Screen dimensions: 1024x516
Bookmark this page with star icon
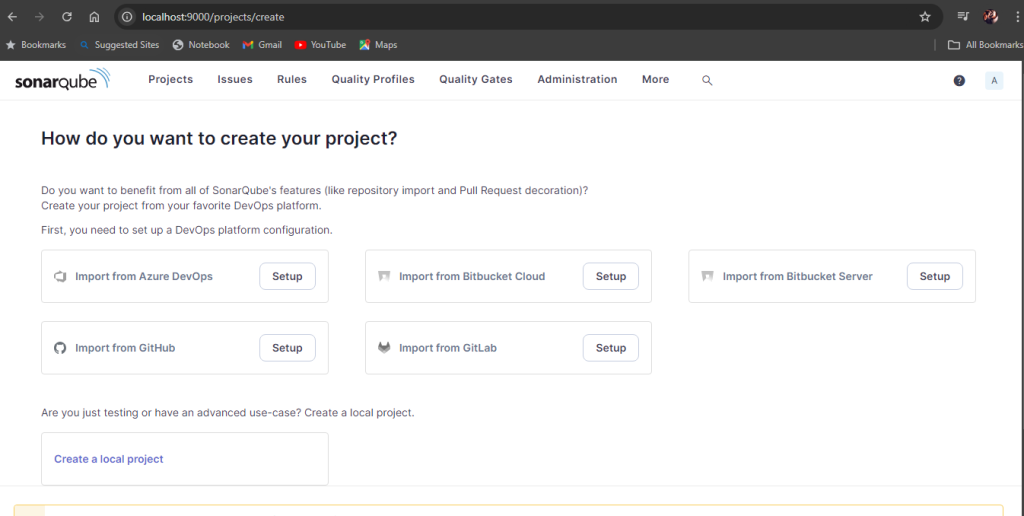tap(925, 17)
